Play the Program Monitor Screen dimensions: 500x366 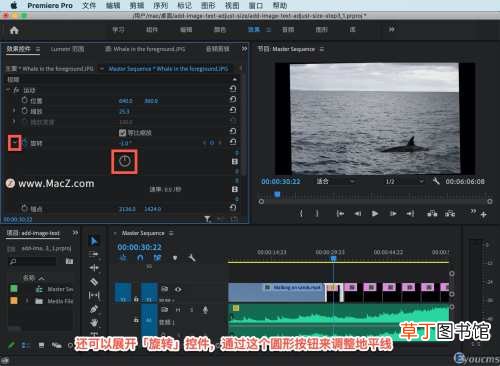coord(375,213)
